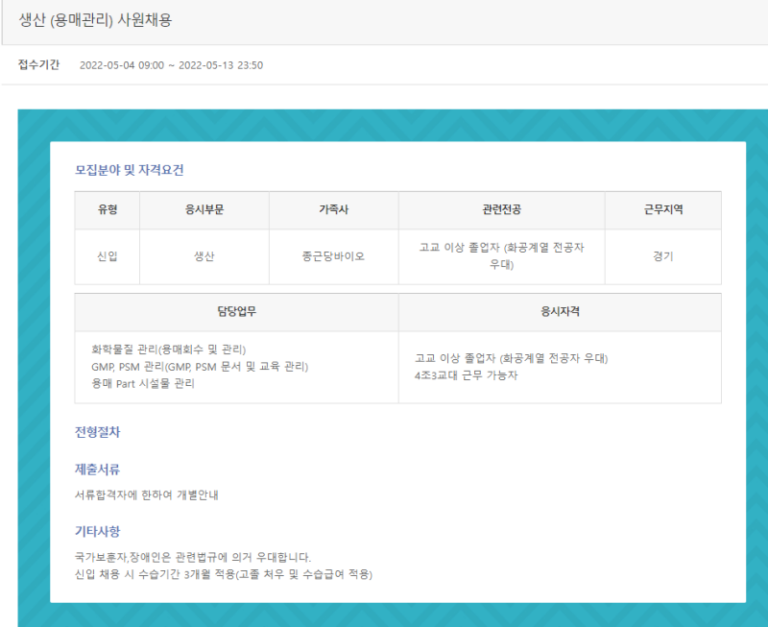Viewport: 768px width, 627px height.
Task: Select the 종근당바이오 table cell
Action: tap(334, 256)
